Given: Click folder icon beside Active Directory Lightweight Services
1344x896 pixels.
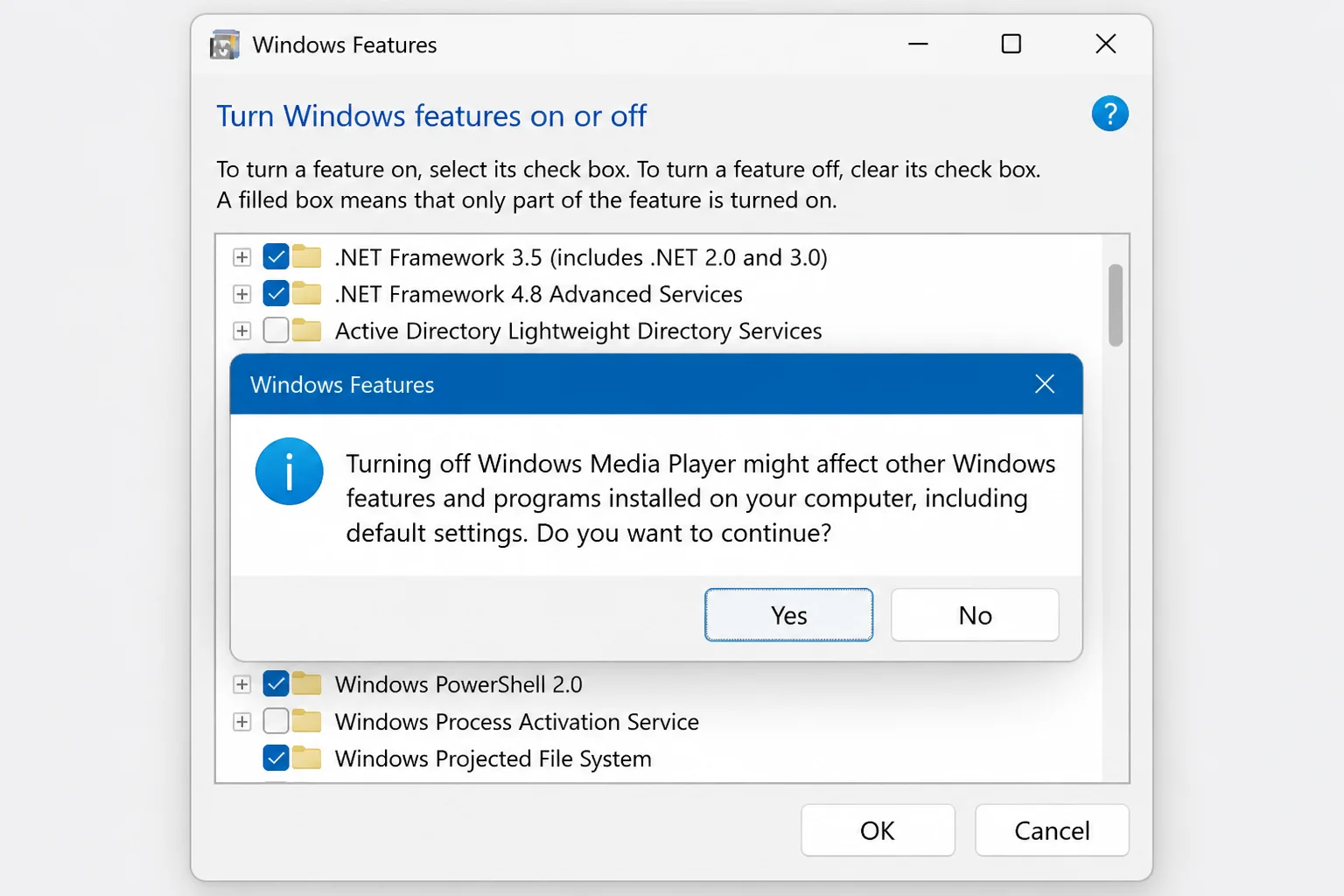Looking at the screenshot, I should [306, 330].
